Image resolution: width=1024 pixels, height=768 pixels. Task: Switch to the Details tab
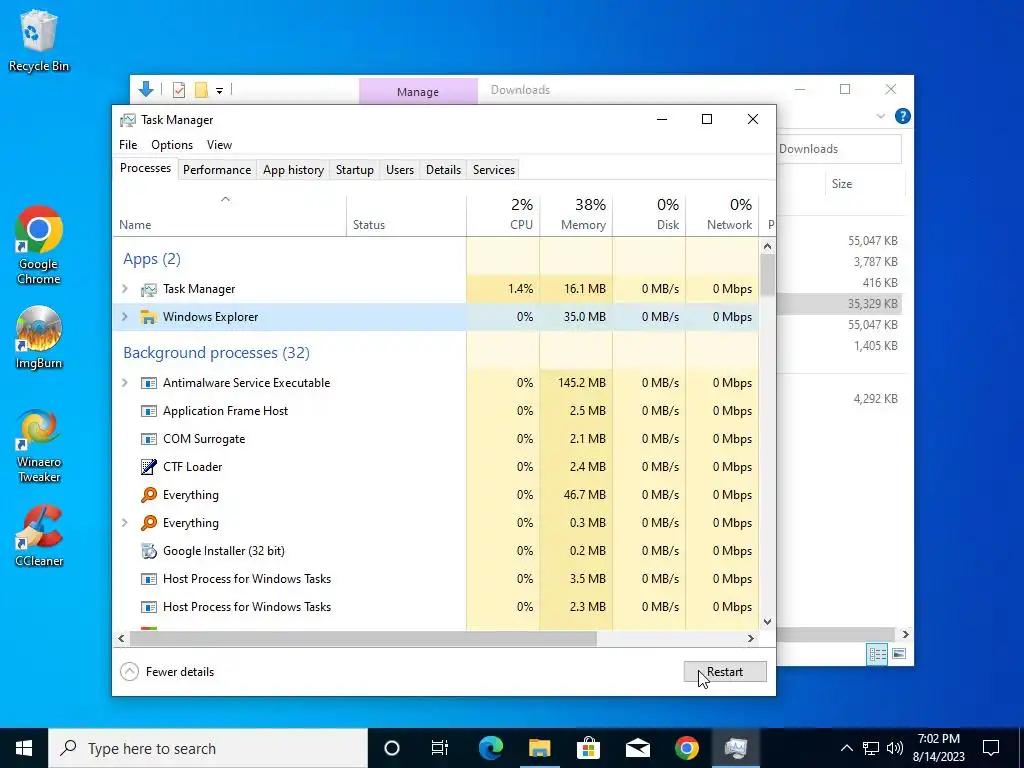[443, 170]
